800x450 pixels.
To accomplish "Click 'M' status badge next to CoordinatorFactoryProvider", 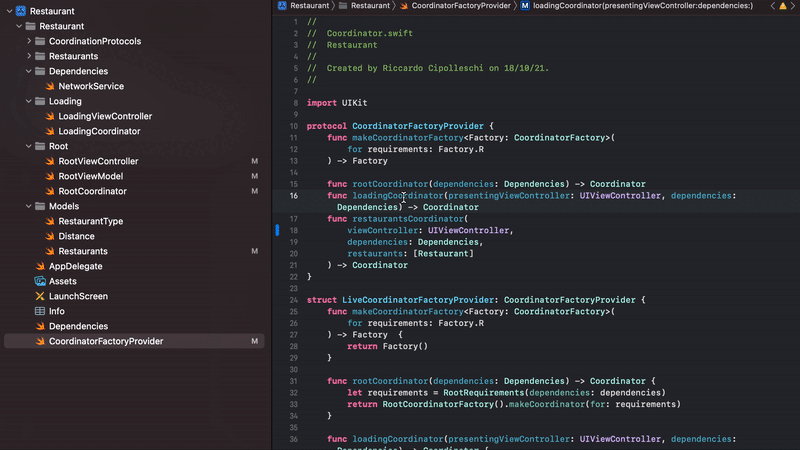I will pos(255,341).
